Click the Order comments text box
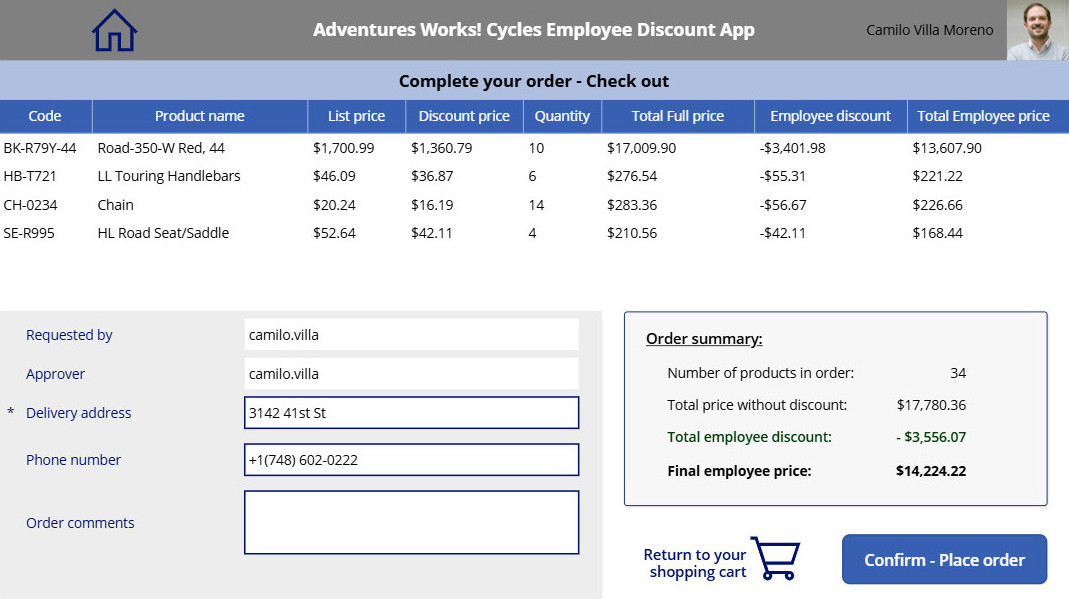This screenshot has height=599, width=1069. [411, 523]
